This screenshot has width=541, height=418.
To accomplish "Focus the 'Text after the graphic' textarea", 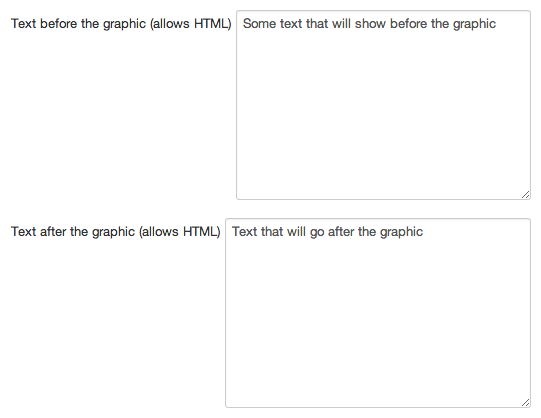I will [x=378, y=313].
